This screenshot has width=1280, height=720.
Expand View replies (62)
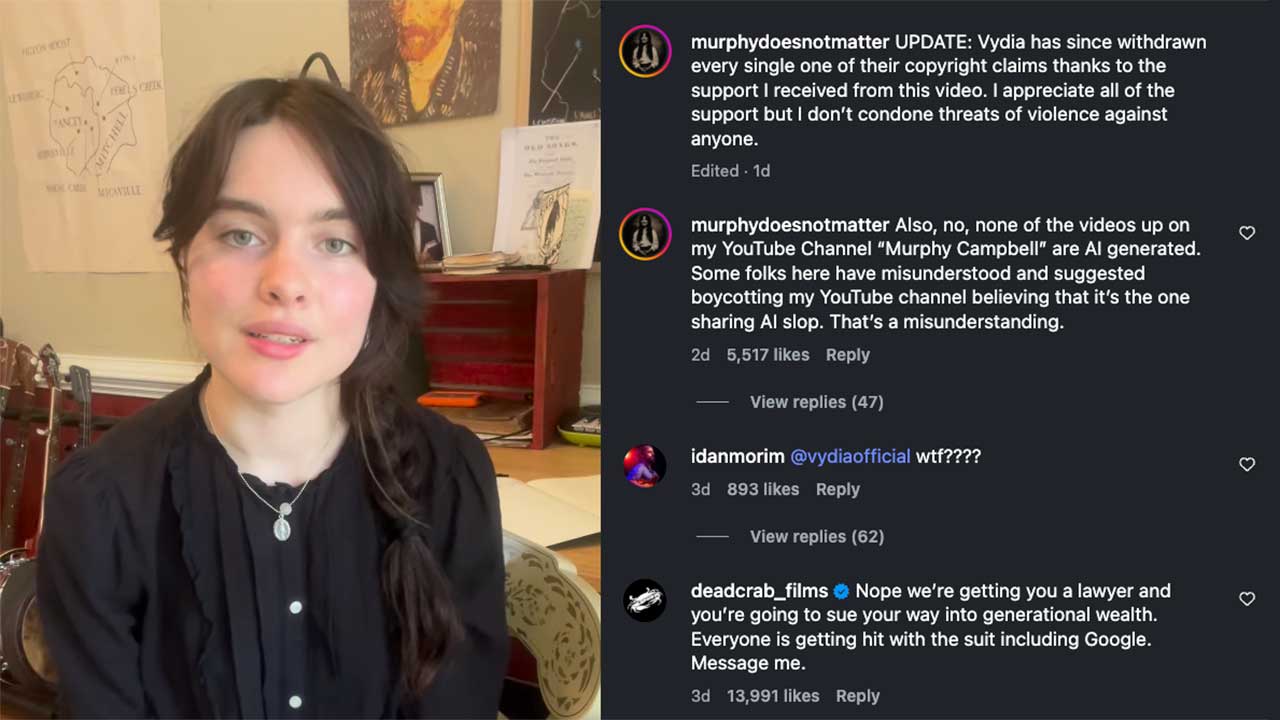(817, 537)
